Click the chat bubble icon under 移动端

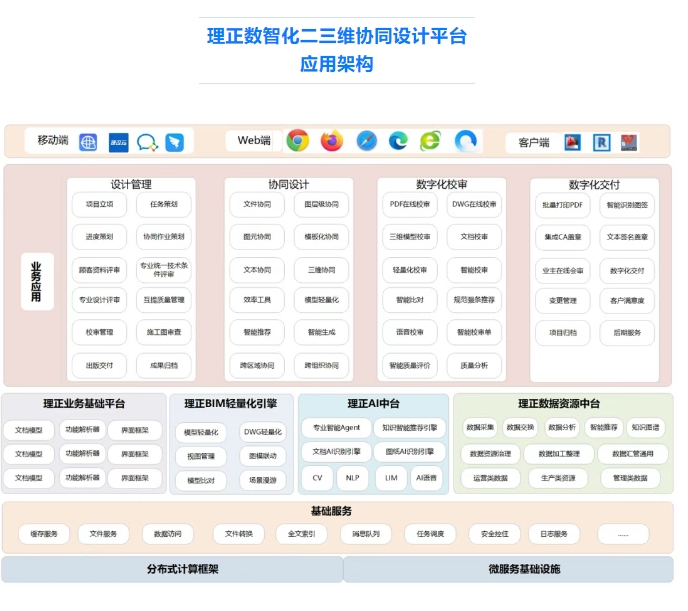(x=147, y=142)
